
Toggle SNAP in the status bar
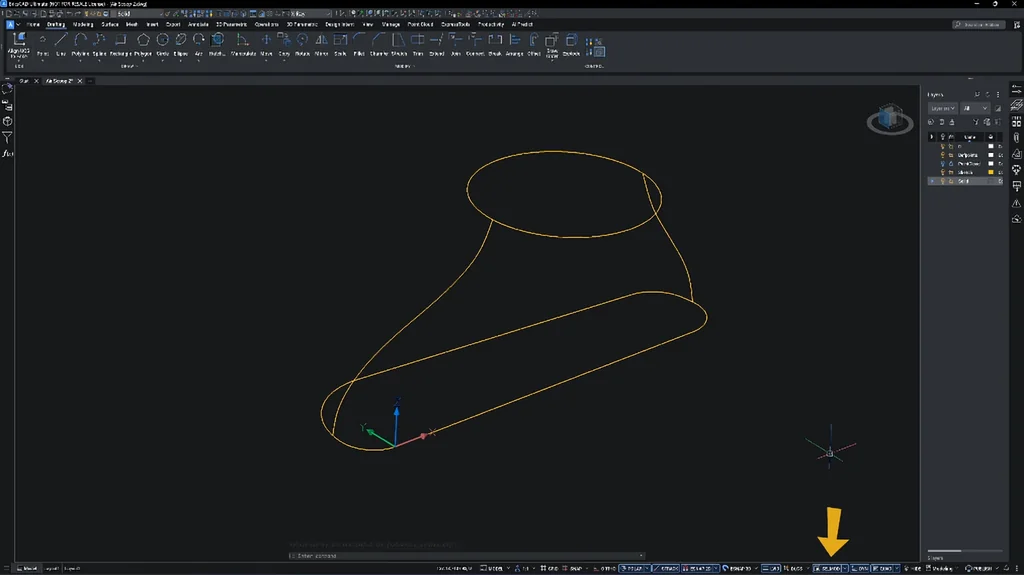pyautogui.click(x=572, y=568)
